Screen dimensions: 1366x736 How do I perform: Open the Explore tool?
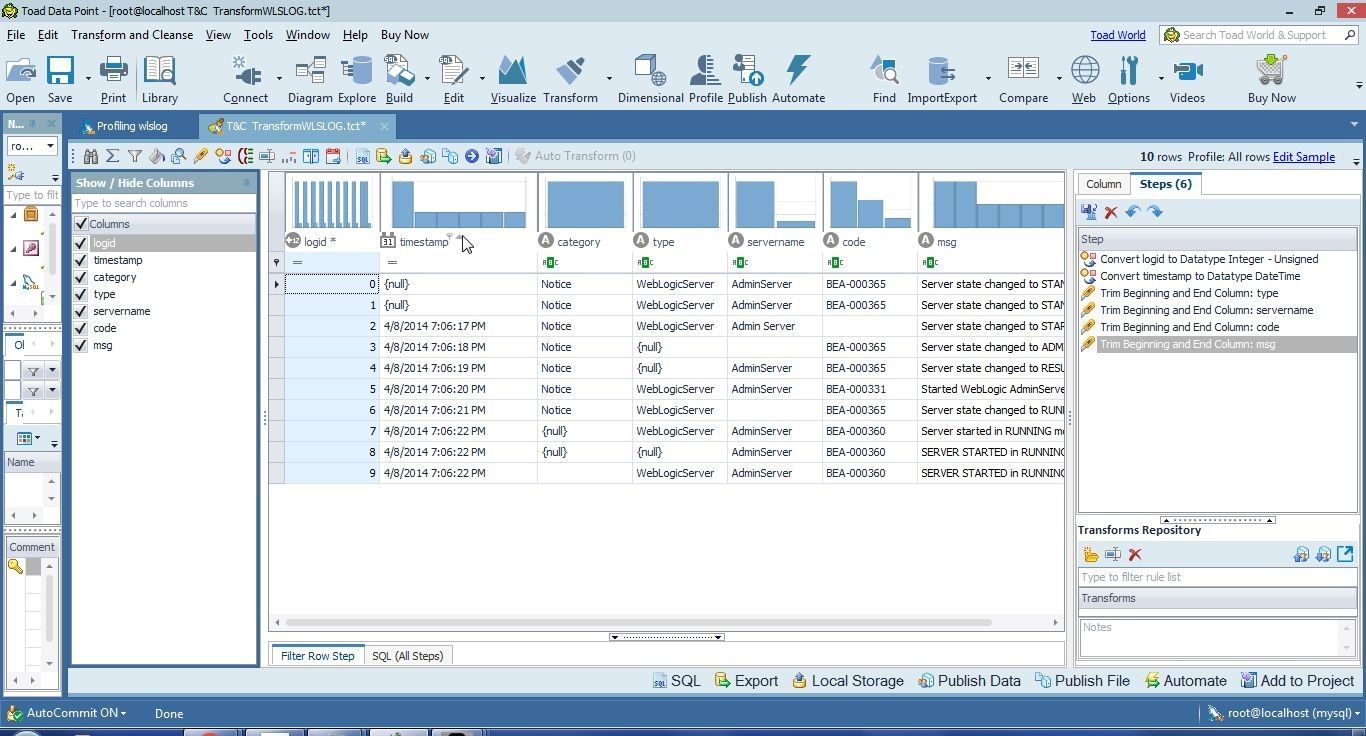tap(356, 80)
